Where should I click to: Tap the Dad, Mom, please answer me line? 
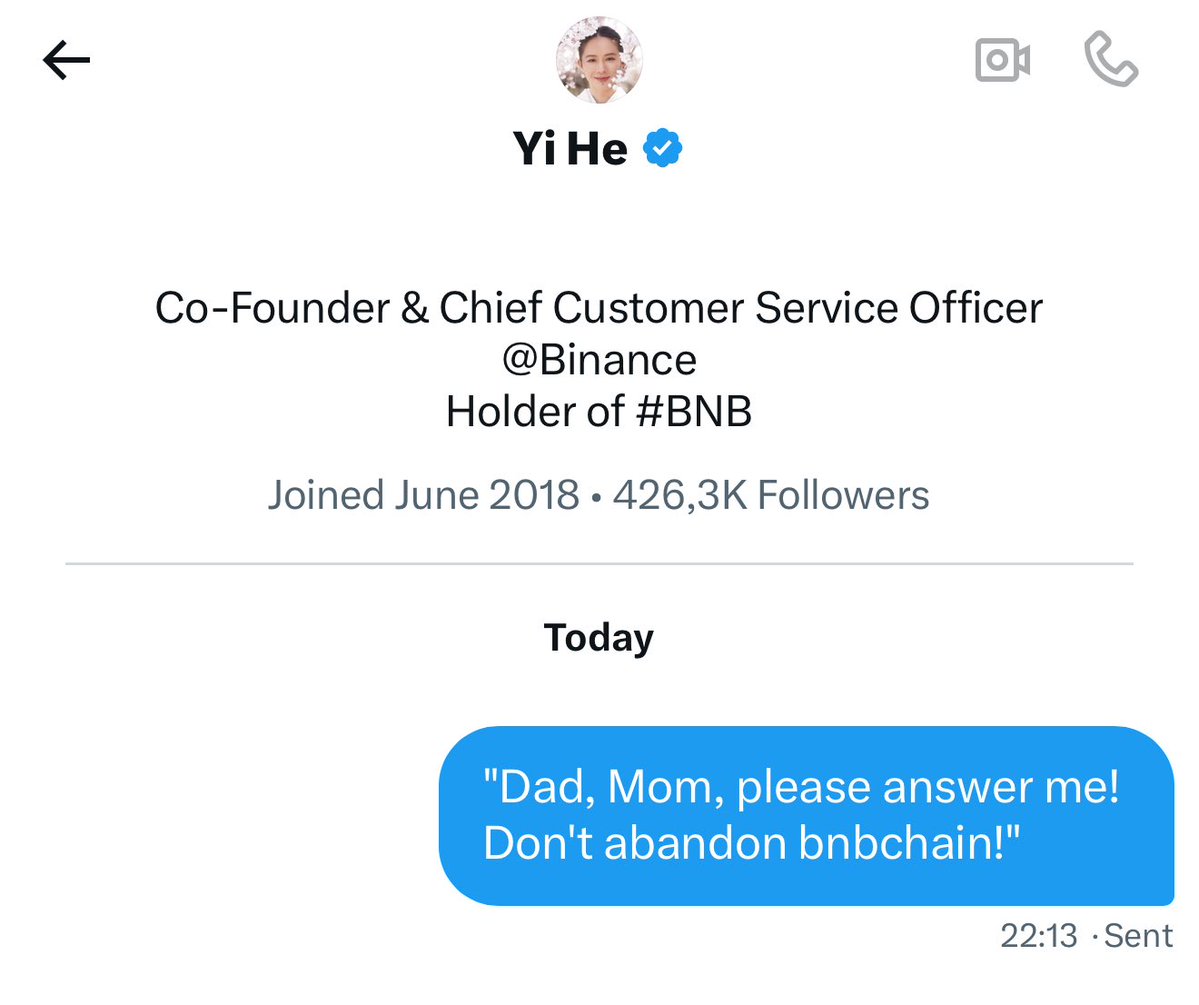coord(801,786)
